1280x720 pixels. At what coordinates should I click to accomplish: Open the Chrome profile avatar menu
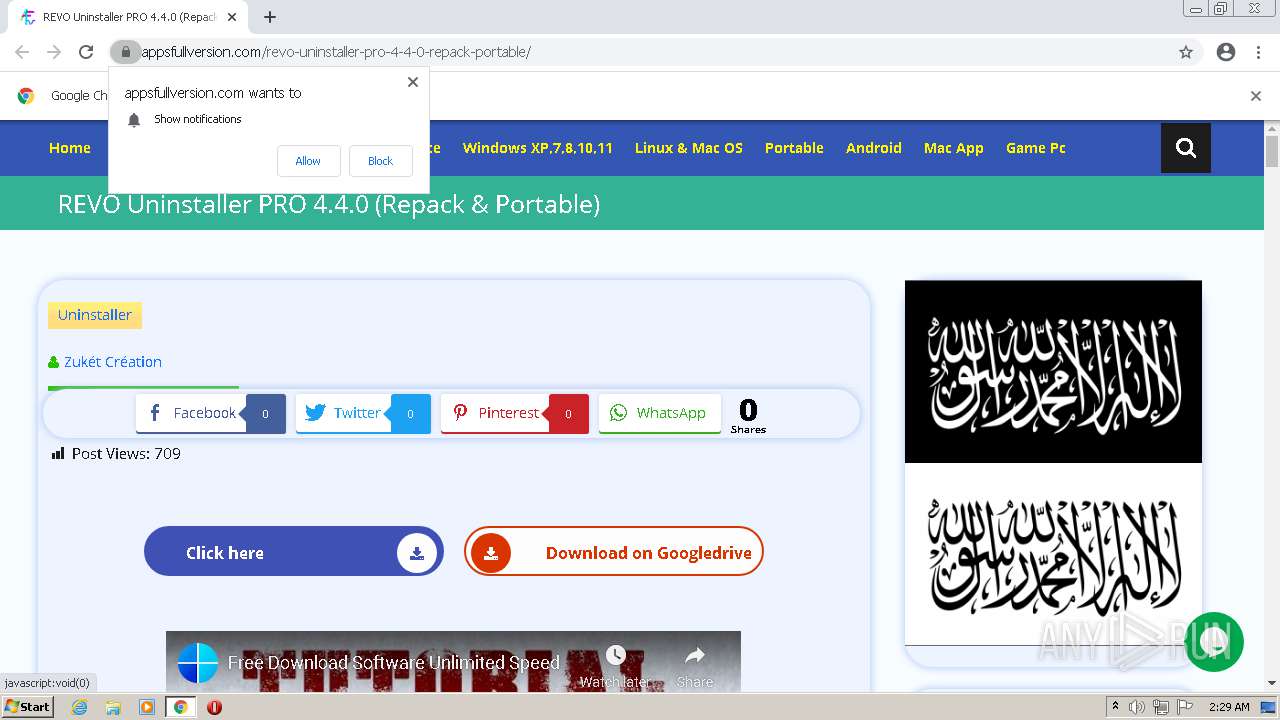point(1226,52)
